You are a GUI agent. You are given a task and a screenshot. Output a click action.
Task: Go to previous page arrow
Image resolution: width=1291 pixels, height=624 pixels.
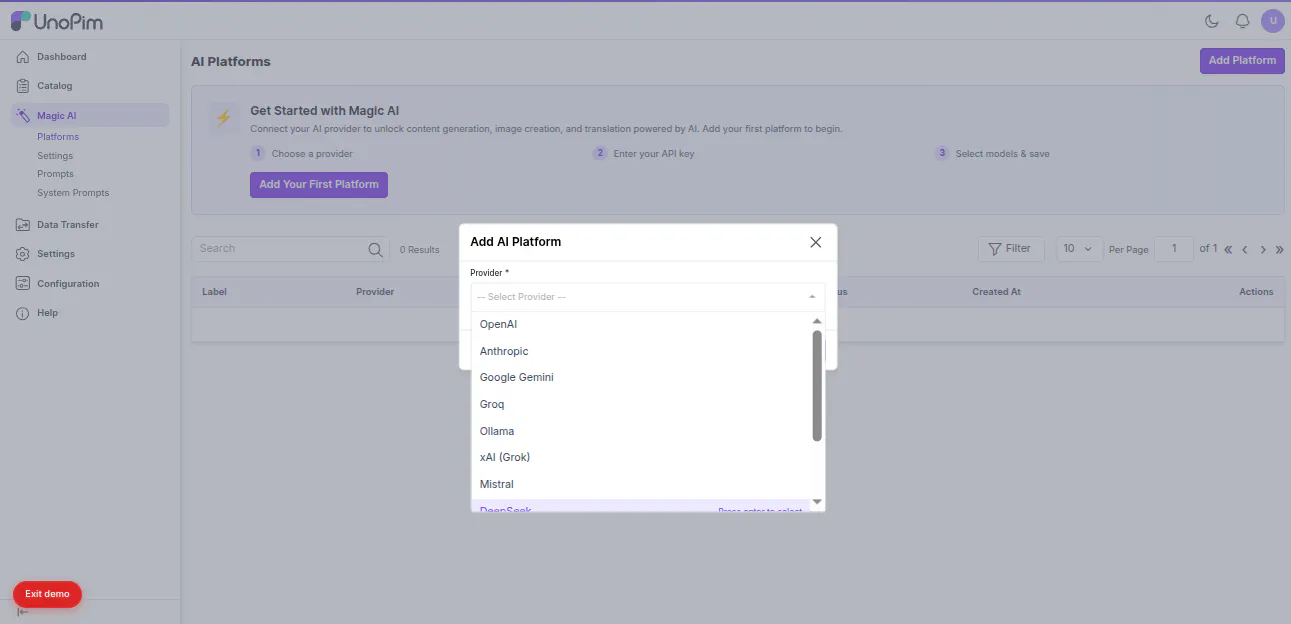(x=1245, y=250)
